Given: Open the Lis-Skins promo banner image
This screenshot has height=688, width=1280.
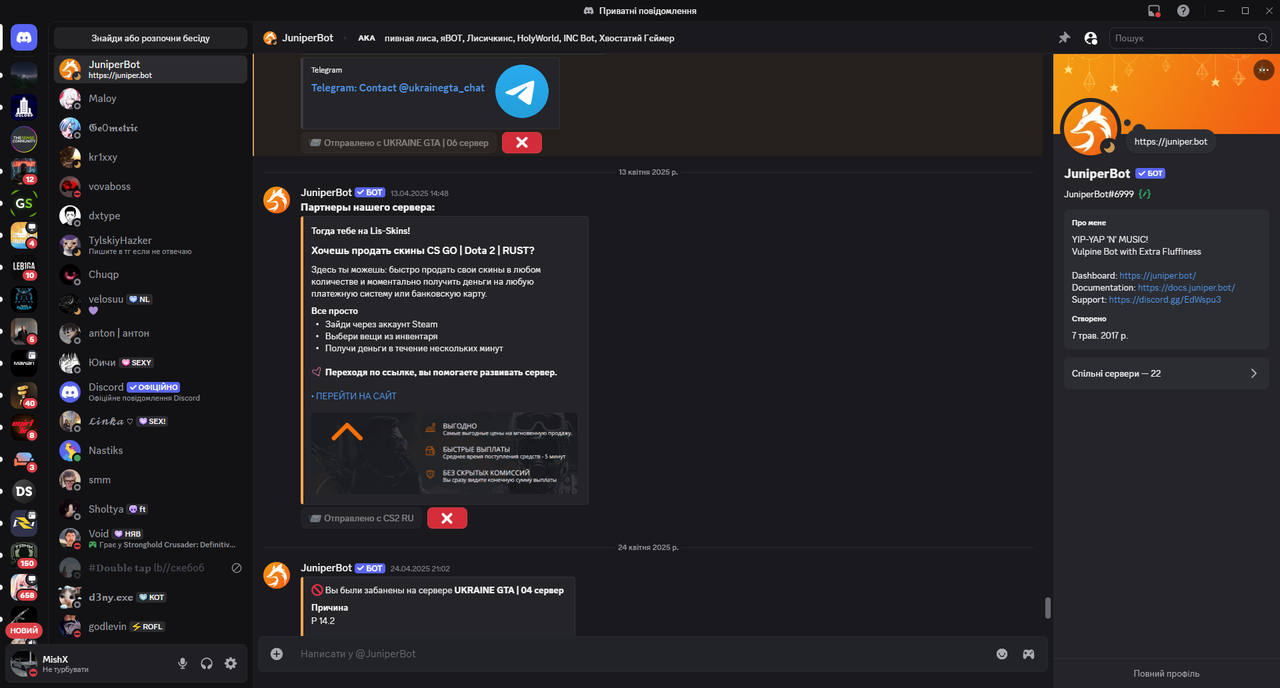Looking at the screenshot, I should pos(444,452).
